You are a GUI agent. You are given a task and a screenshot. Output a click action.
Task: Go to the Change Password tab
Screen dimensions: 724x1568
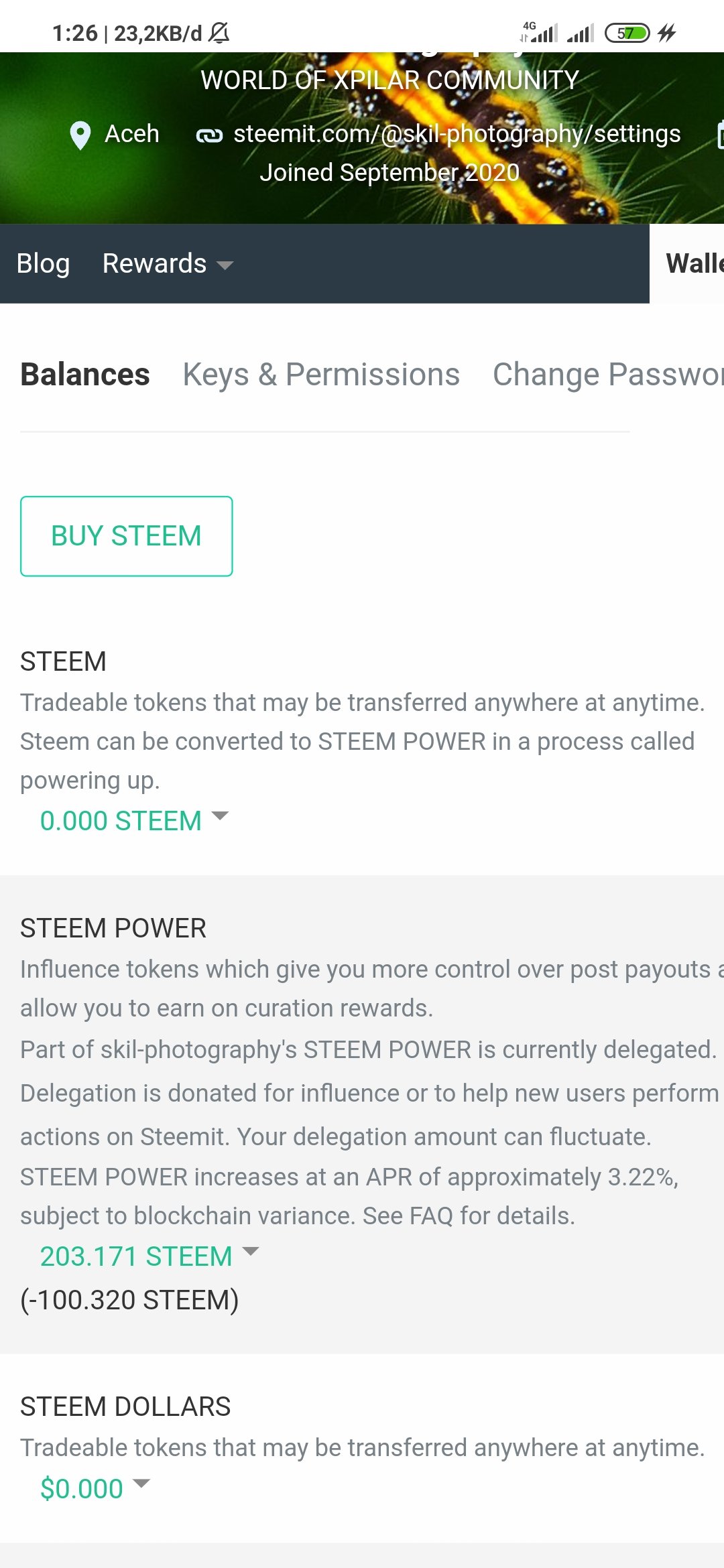pos(608,374)
